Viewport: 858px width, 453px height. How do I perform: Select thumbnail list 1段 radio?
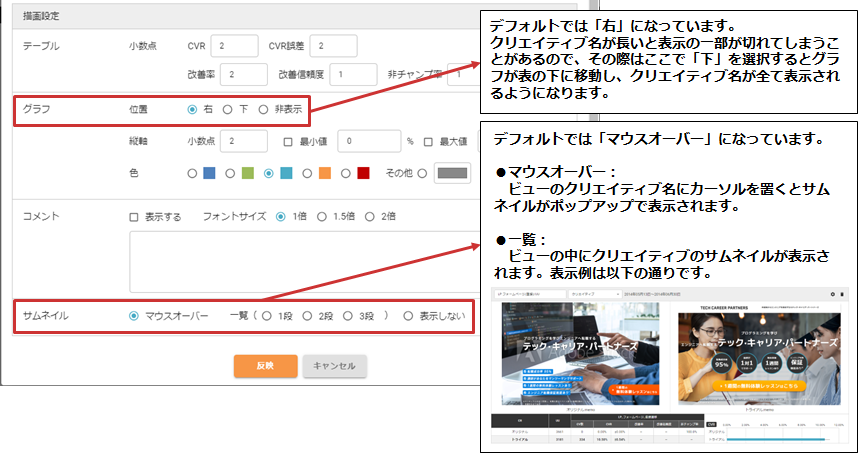point(267,316)
